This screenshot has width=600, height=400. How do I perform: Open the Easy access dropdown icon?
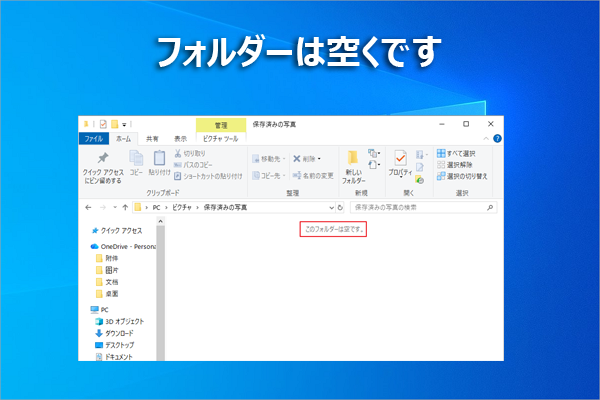click(x=374, y=165)
